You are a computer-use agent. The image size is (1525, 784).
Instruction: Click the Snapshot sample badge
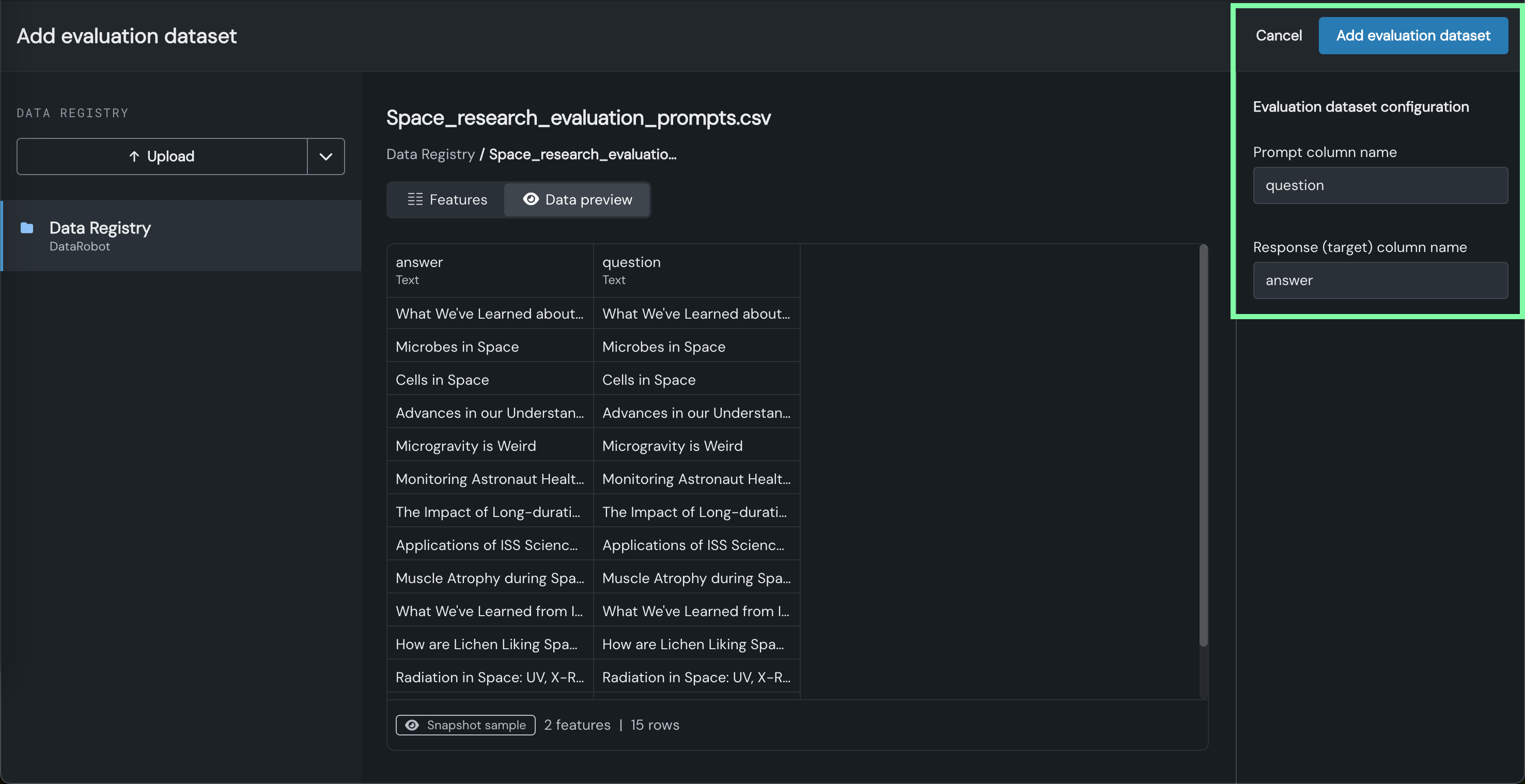click(465, 725)
